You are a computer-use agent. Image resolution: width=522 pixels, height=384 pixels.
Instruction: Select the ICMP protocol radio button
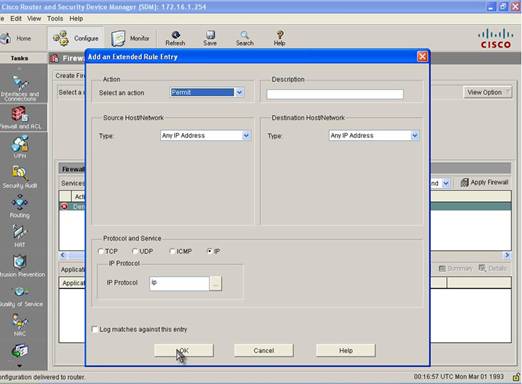(172, 251)
